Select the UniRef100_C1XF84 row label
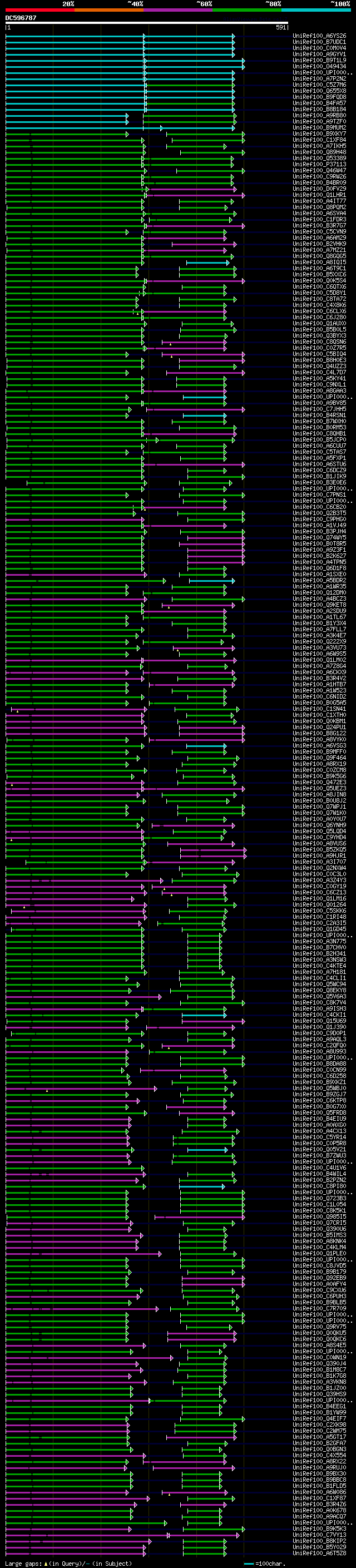Viewport: 356px width, 1568px height. coord(319,140)
